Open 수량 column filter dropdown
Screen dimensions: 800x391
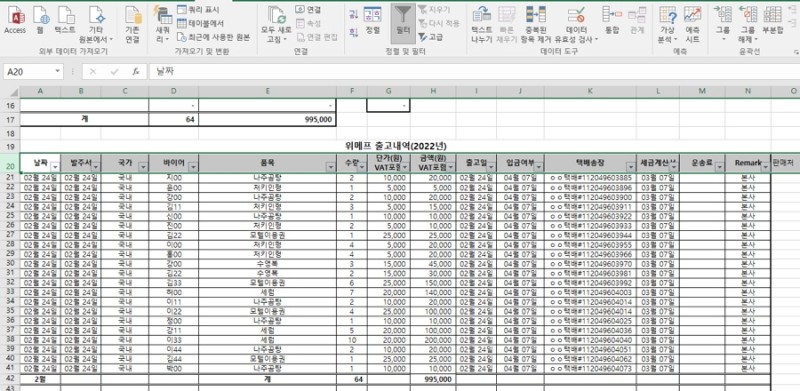[361, 167]
